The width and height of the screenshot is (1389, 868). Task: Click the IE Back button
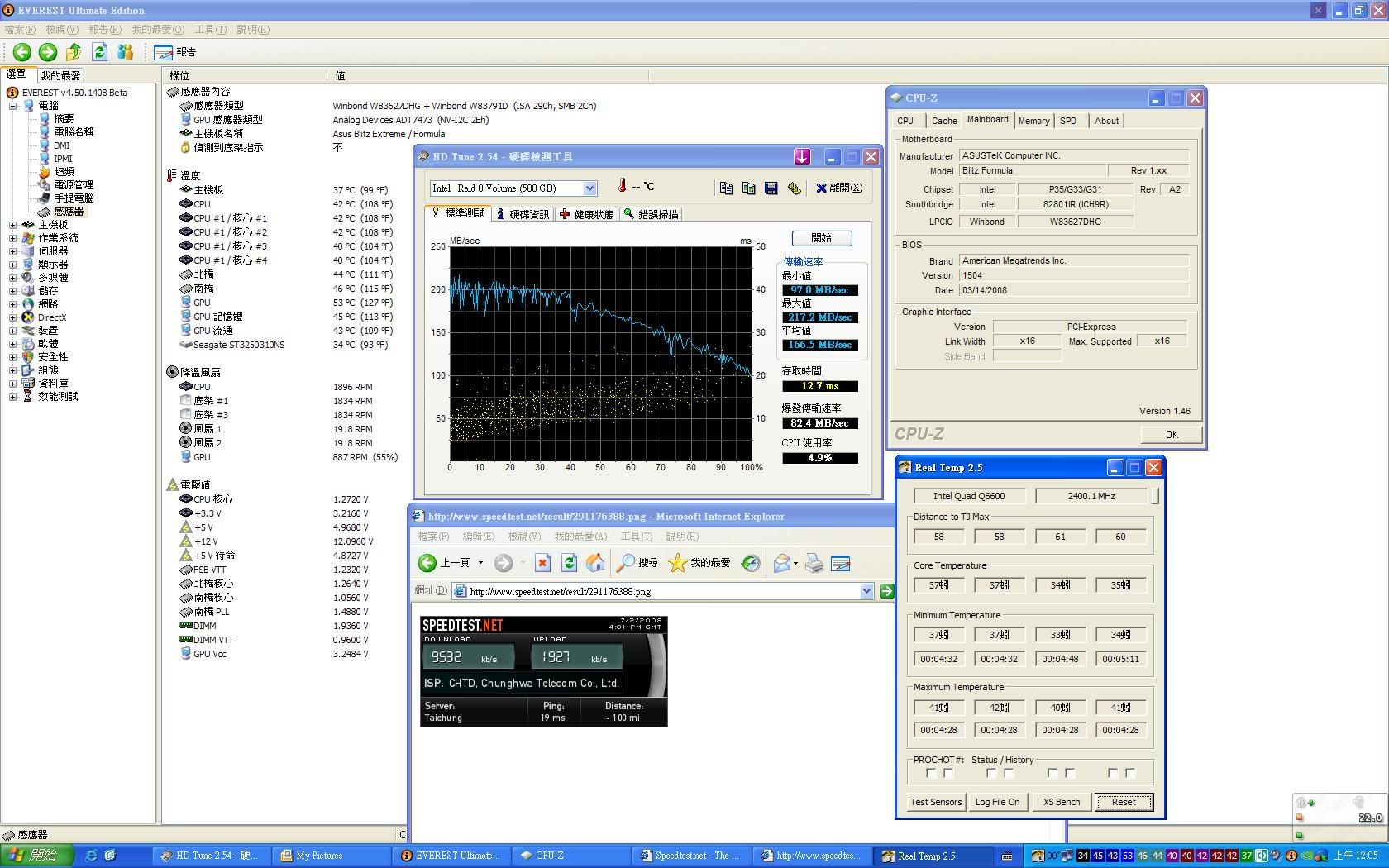coord(446,563)
